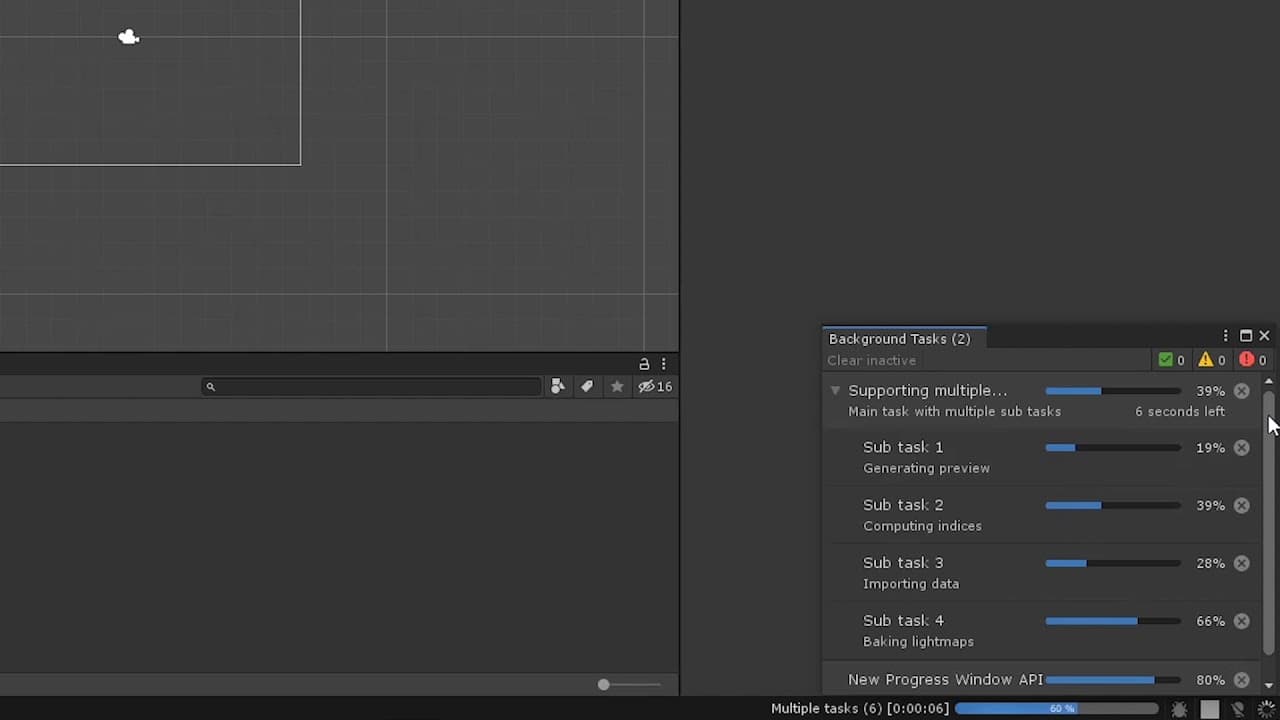The image size is (1280, 720).
Task: Select the Sub task 2 label
Action: pos(903,505)
